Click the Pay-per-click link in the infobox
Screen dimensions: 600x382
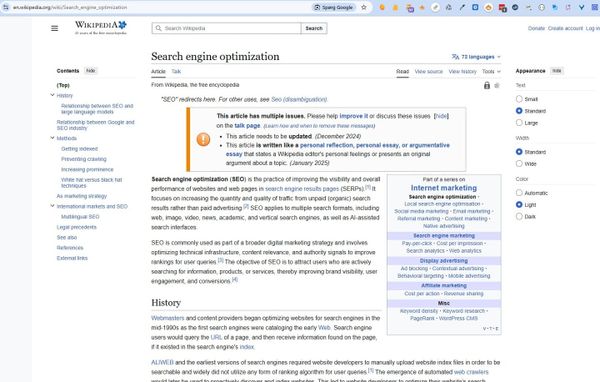click(x=417, y=243)
